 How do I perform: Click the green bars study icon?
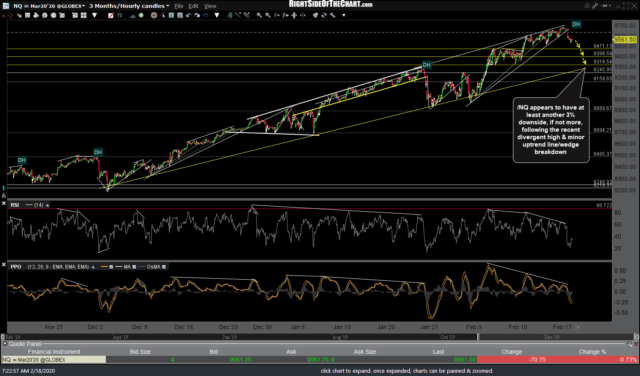tap(229, 16)
